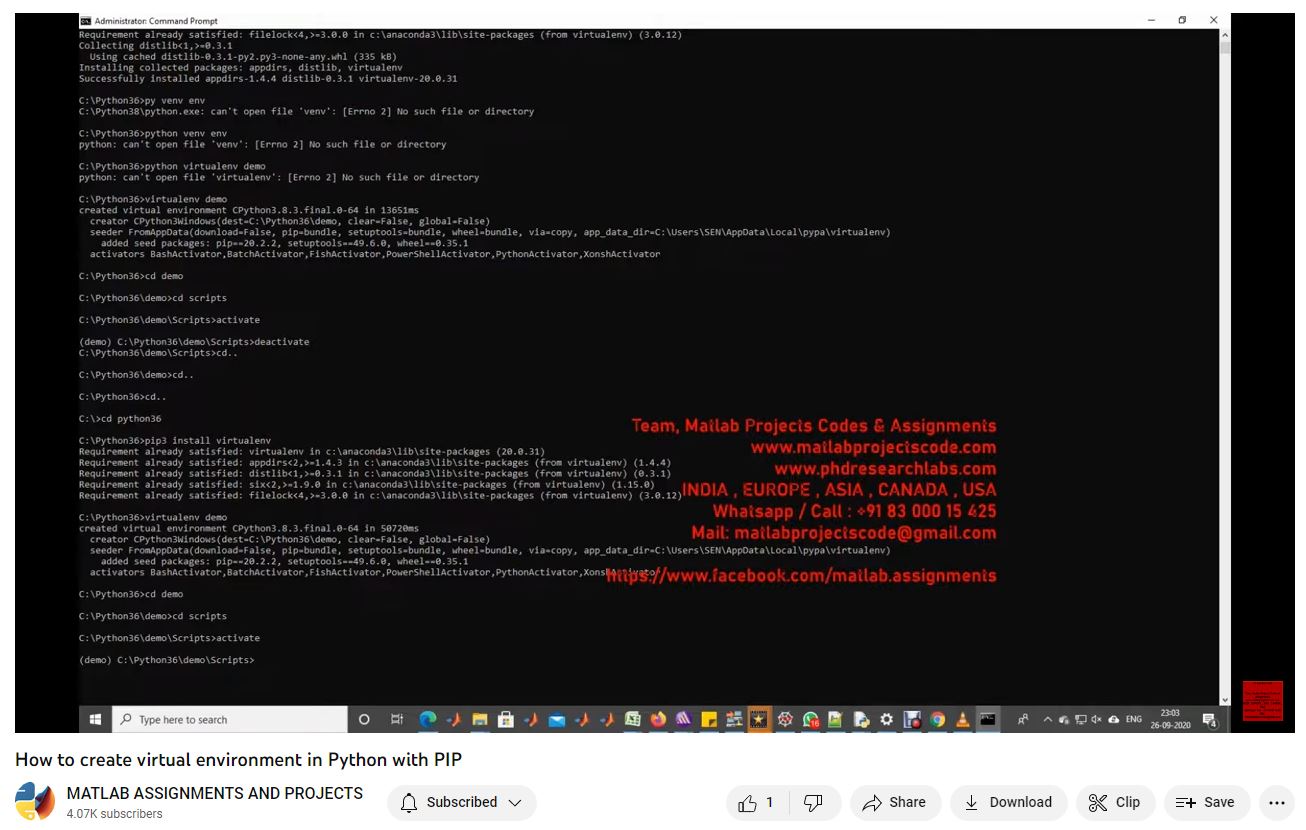Open VLC media player from the taskbar
The image size is (1306, 830).
click(x=962, y=719)
